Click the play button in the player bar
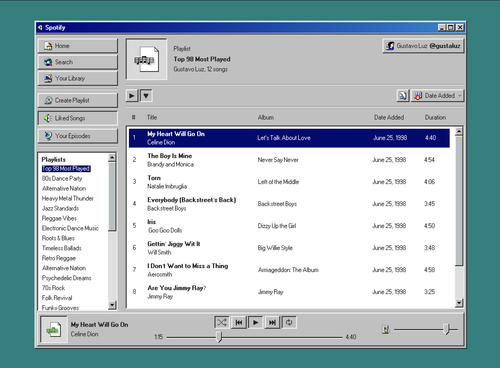The width and height of the screenshot is (500, 368). pyautogui.click(x=256, y=322)
